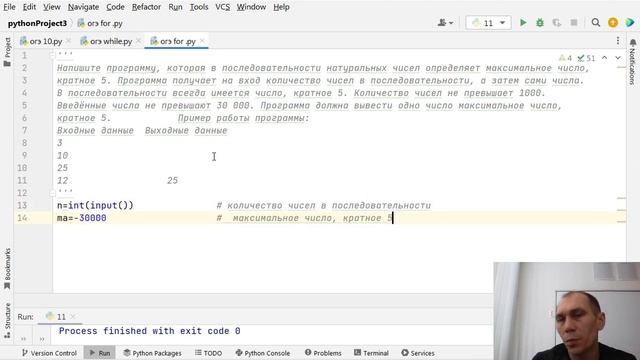The height and width of the screenshot is (360, 640).
Task: Open Search Everywhere magnifier icon
Action: click(x=596, y=23)
